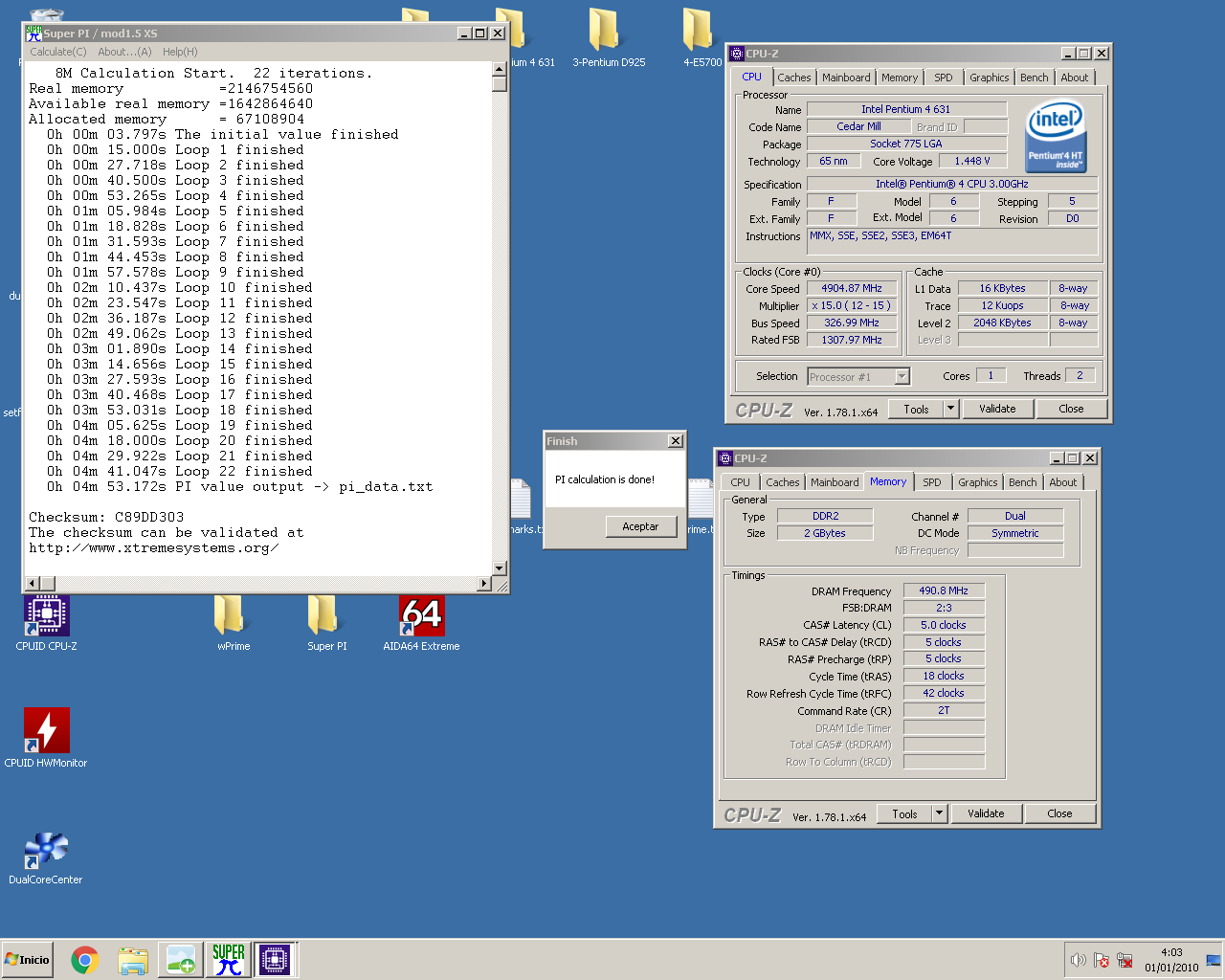Open the image app taskbar icon

click(181, 960)
